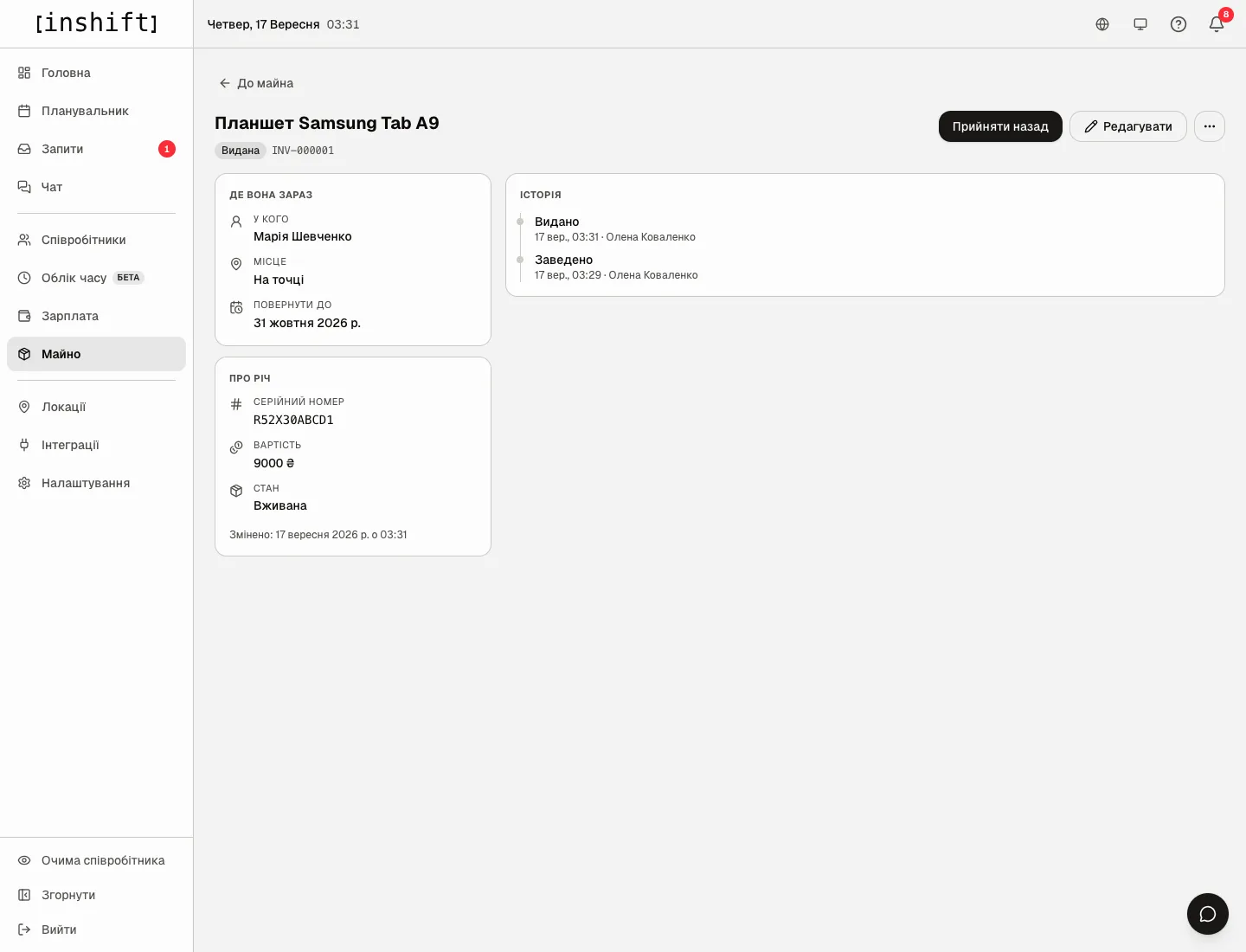Open Локації section
Image resolution: width=1246 pixels, height=952 pixels.
(96, 407)
